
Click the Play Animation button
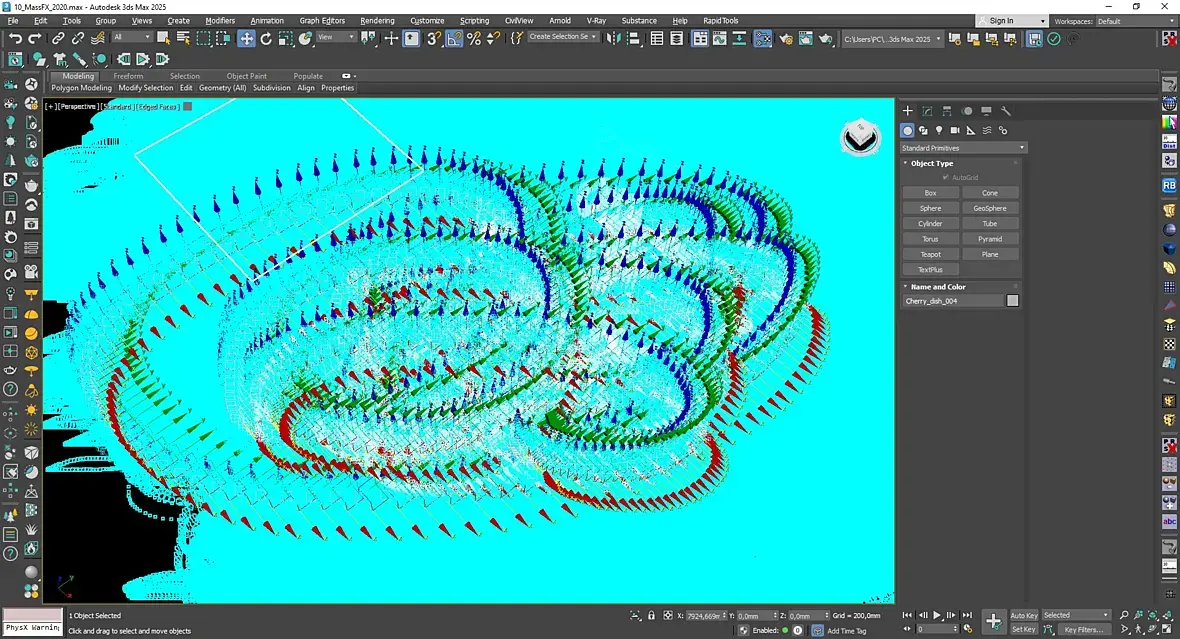coord(937,615)
